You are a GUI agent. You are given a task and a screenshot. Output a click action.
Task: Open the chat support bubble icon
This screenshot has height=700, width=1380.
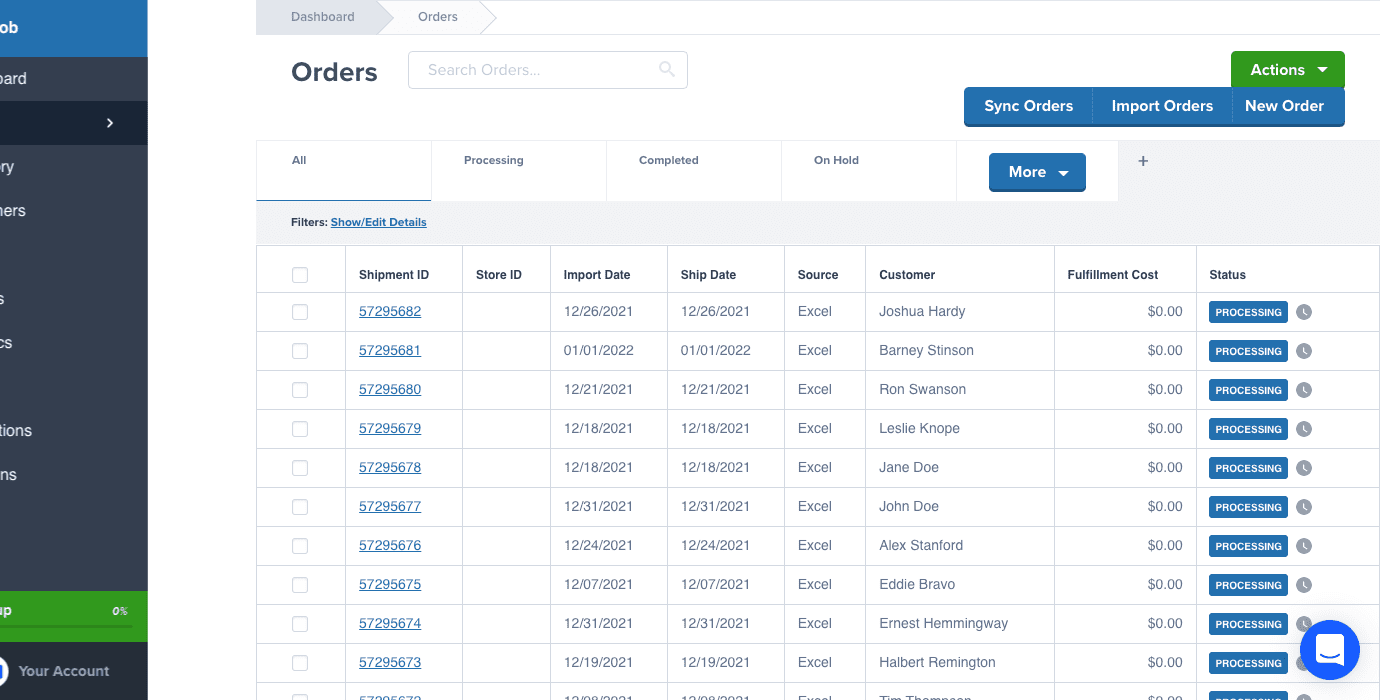(x=1329, y=650)
